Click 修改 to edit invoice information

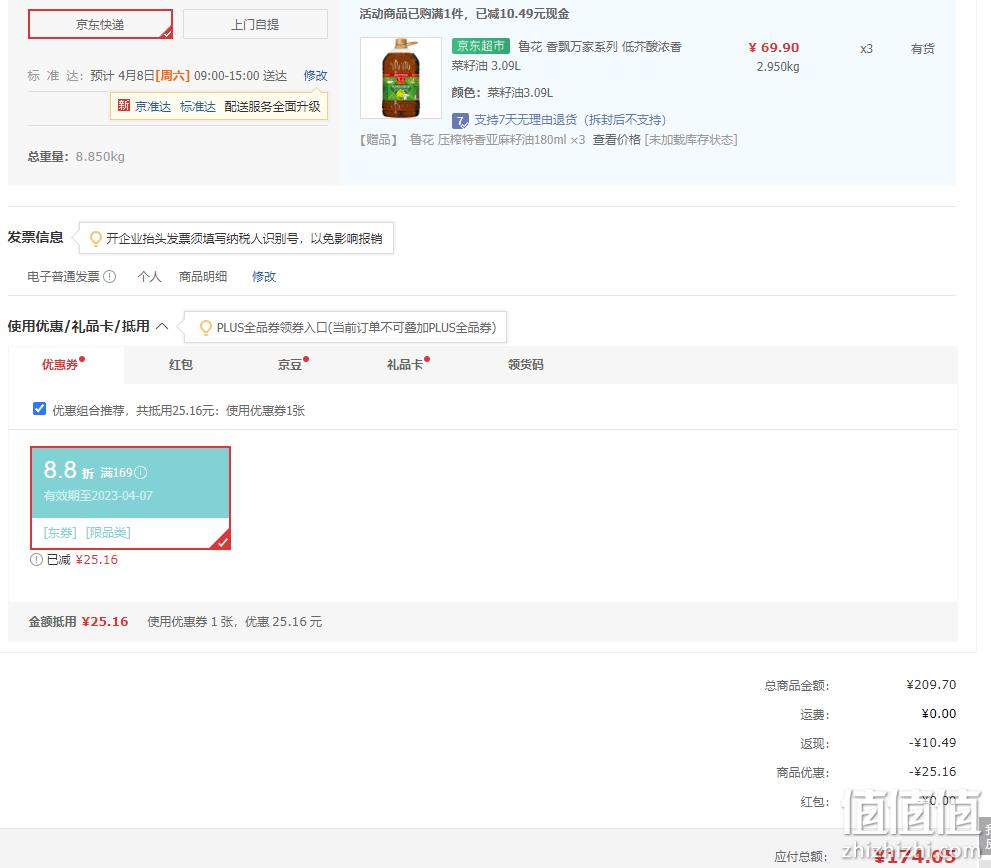[264, 276]
